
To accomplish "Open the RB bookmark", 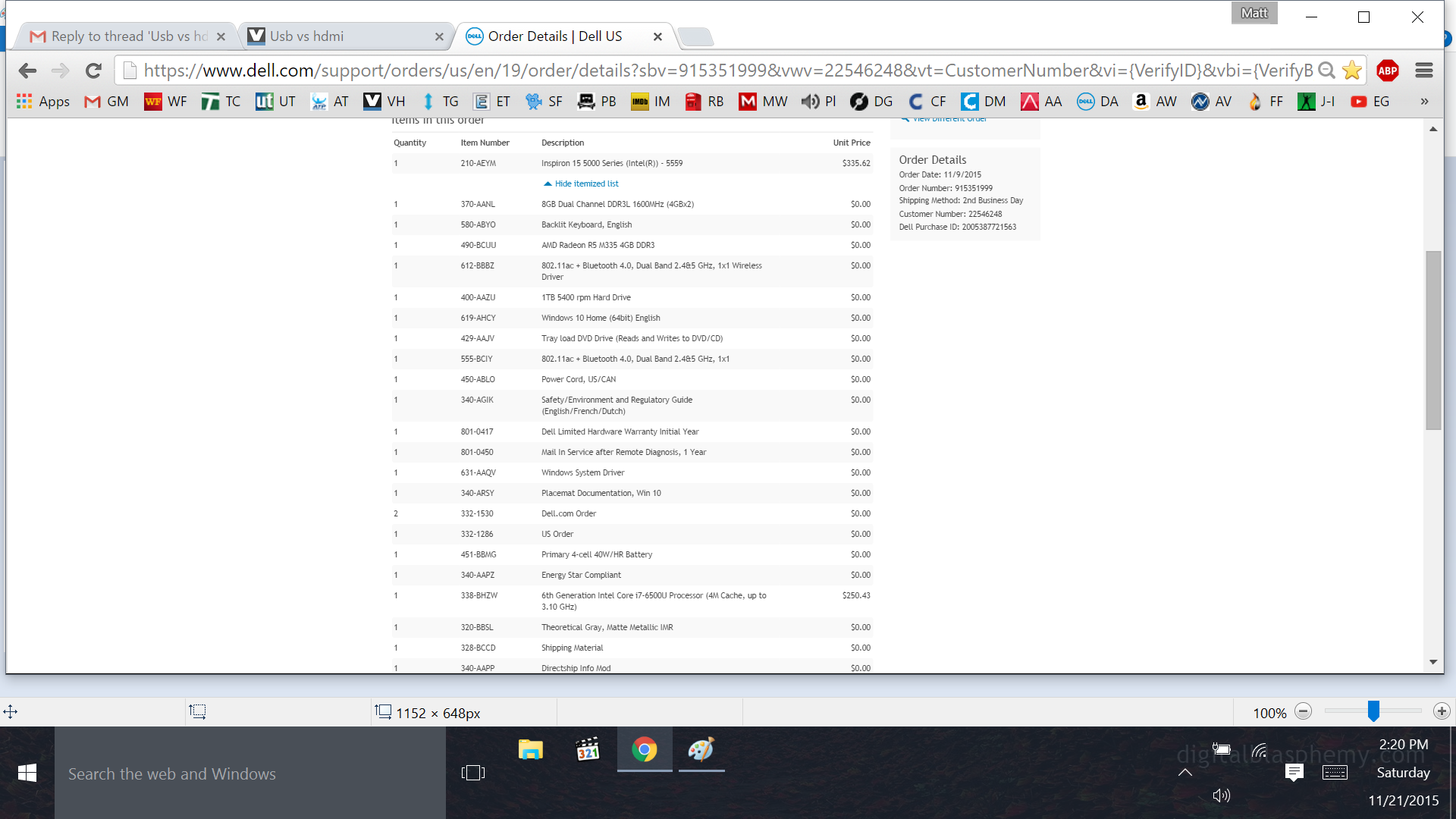I will (704, 102).
